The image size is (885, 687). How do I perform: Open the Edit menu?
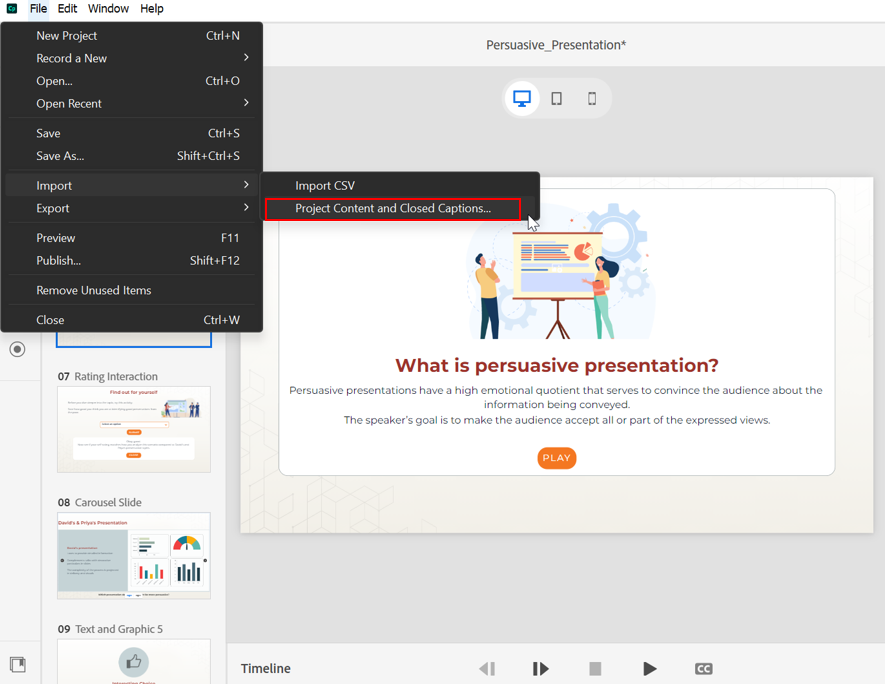click(67, 8)
